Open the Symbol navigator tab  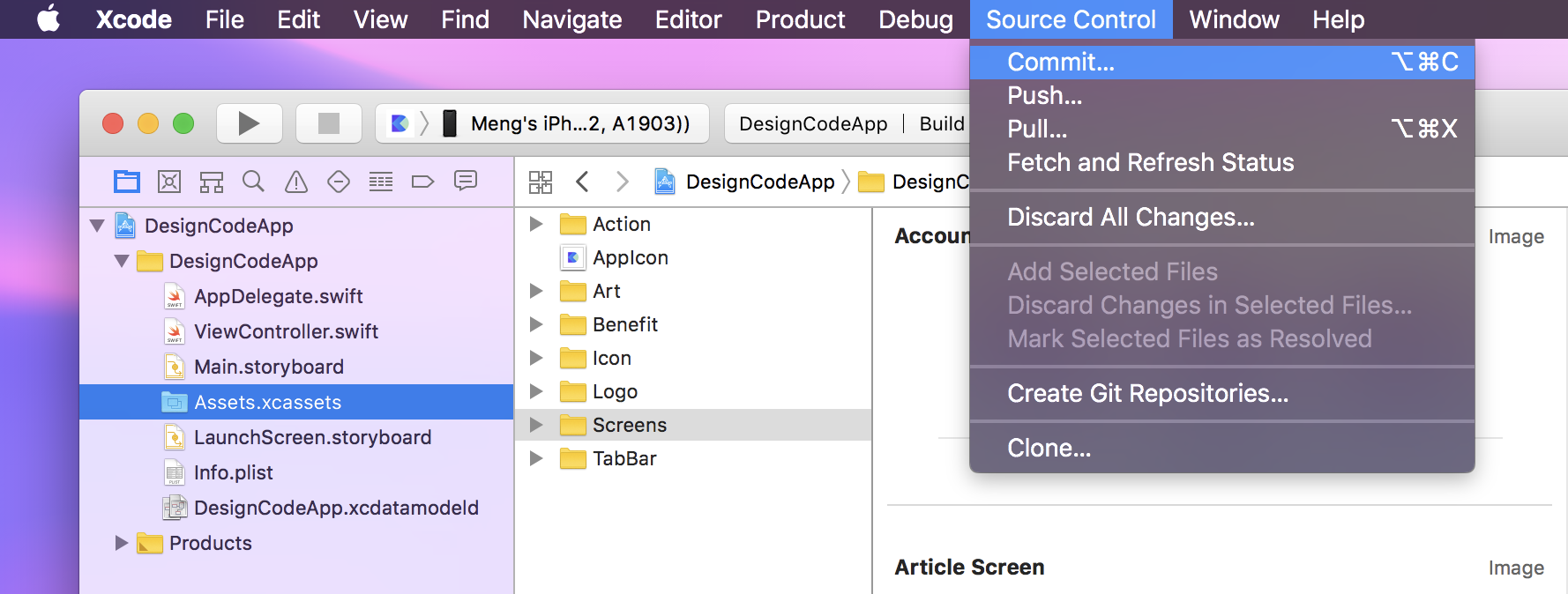pos(212,182)
